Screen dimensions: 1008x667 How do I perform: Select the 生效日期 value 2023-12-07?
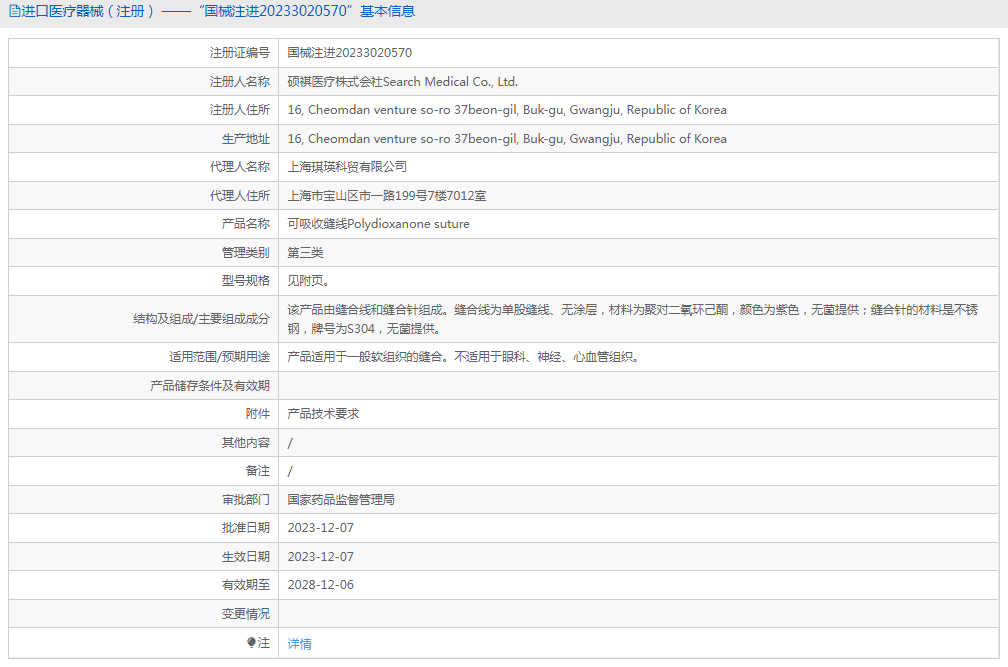321,556
